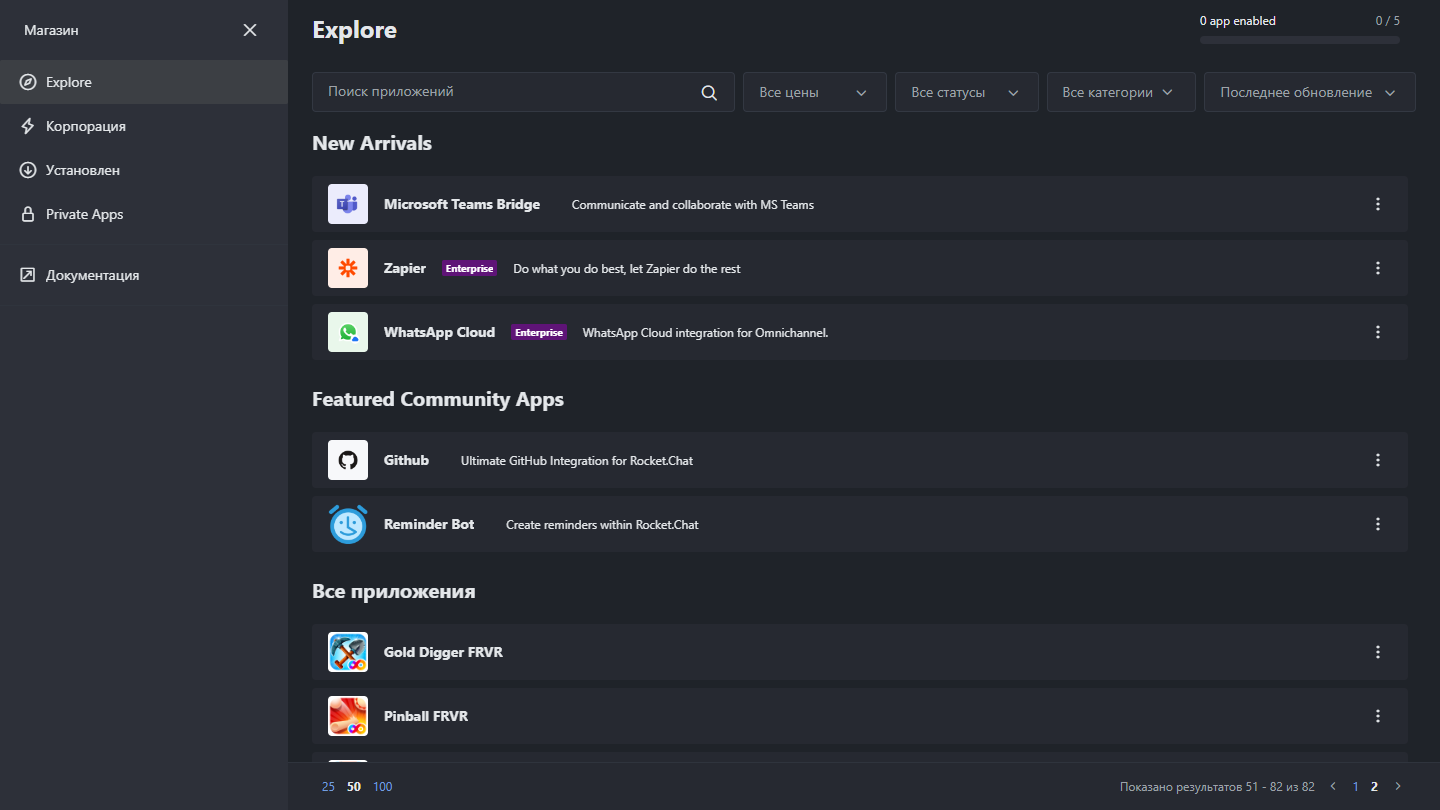Open Private Apps section
This screenshot has height=810, width=1440.
(x=144, y=214)
